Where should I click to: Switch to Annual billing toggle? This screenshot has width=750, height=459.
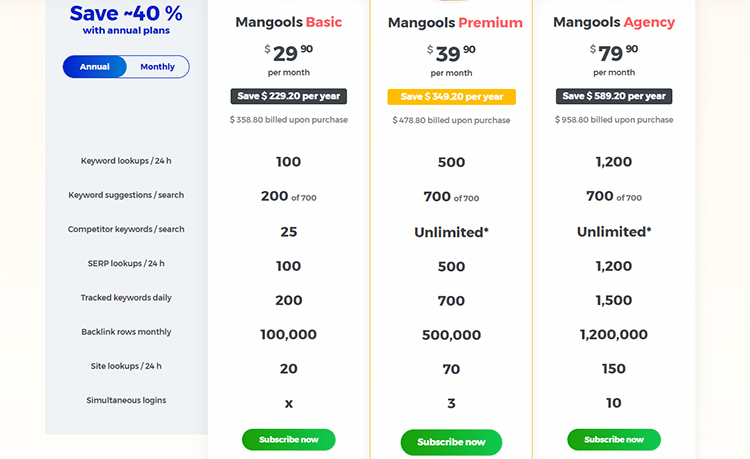95,67
